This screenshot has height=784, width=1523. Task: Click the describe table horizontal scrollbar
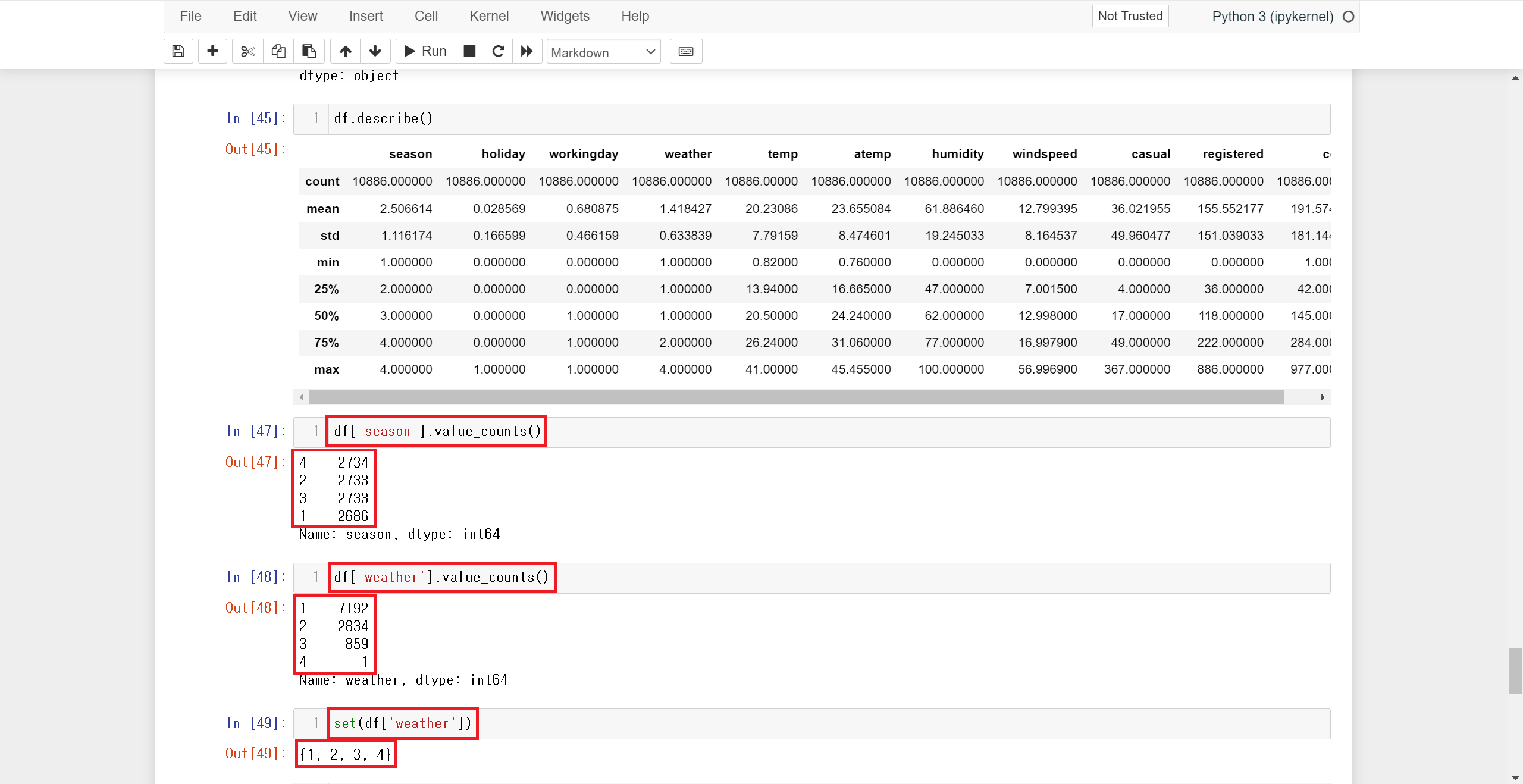click(796, 397)
